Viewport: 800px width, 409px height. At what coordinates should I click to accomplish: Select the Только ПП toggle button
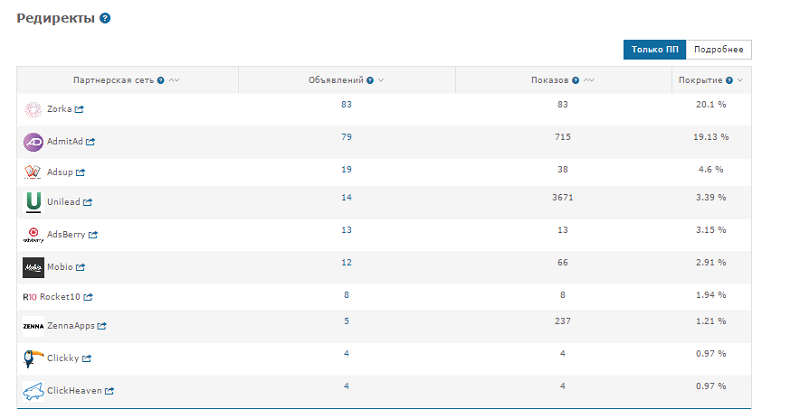tap(655, 49)
